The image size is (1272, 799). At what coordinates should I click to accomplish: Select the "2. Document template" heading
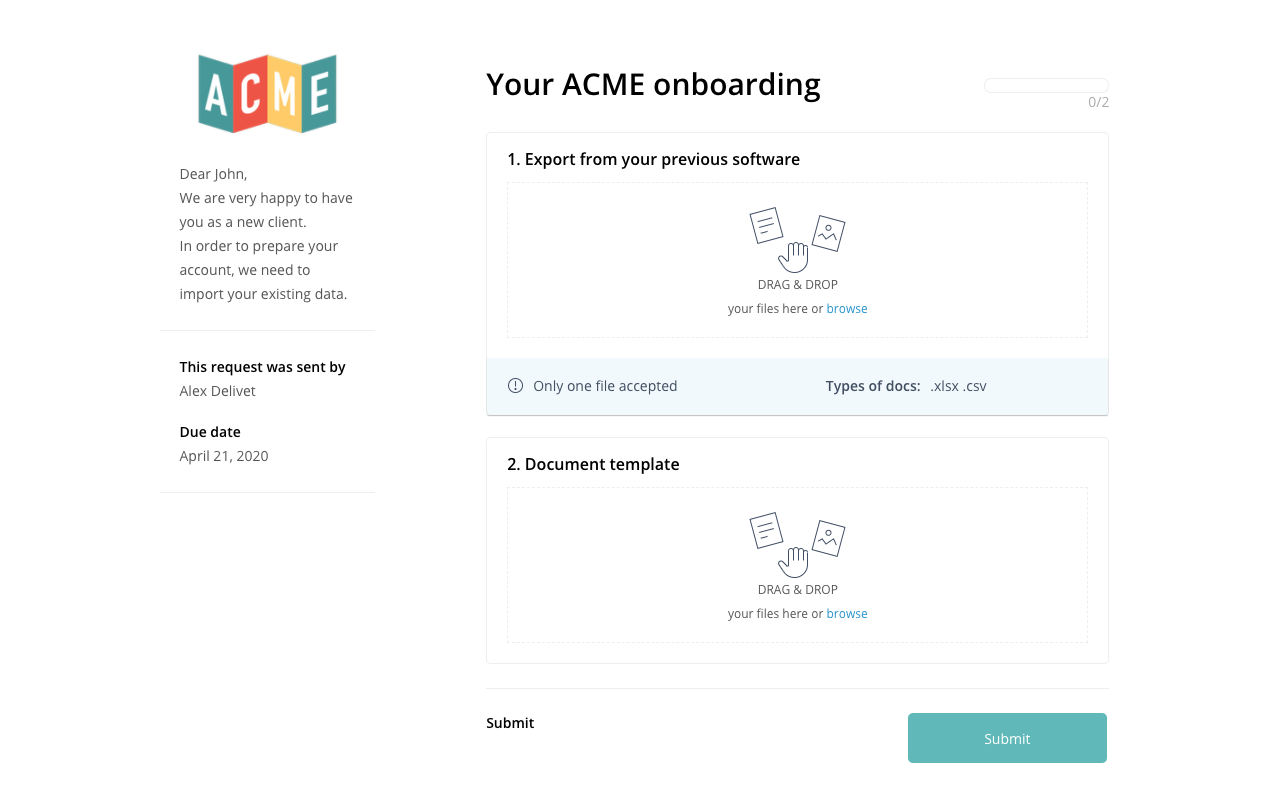(x=593, y=464)
